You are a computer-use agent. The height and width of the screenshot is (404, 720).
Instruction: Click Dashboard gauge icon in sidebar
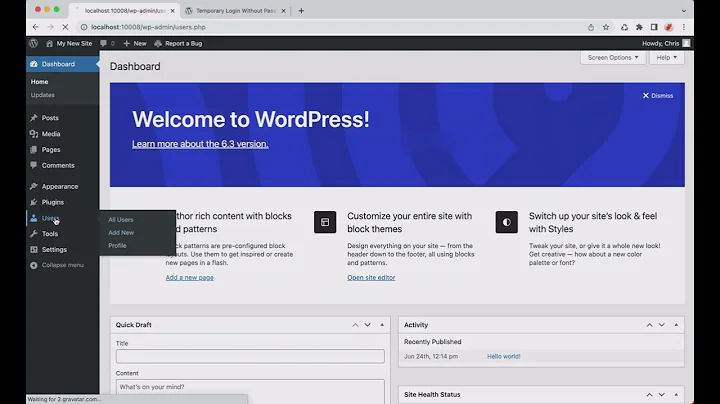(34, 64)
